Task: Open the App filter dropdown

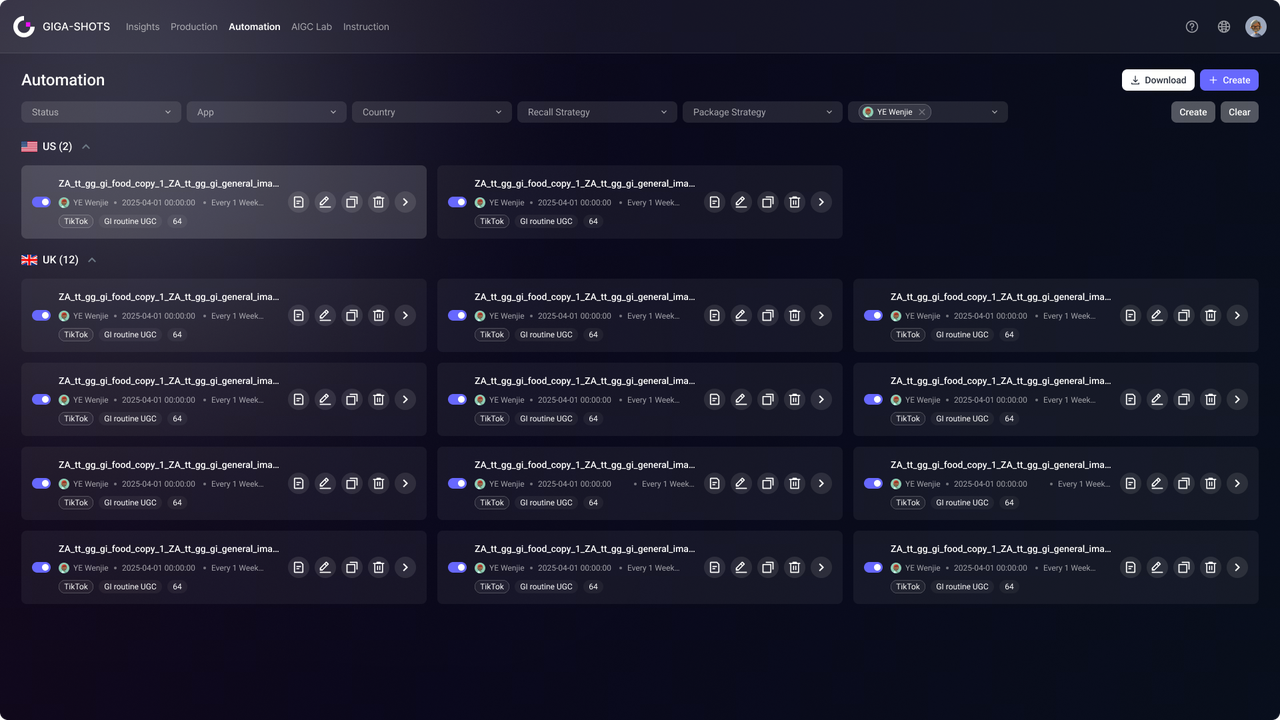Action: [x=266, y=112]
